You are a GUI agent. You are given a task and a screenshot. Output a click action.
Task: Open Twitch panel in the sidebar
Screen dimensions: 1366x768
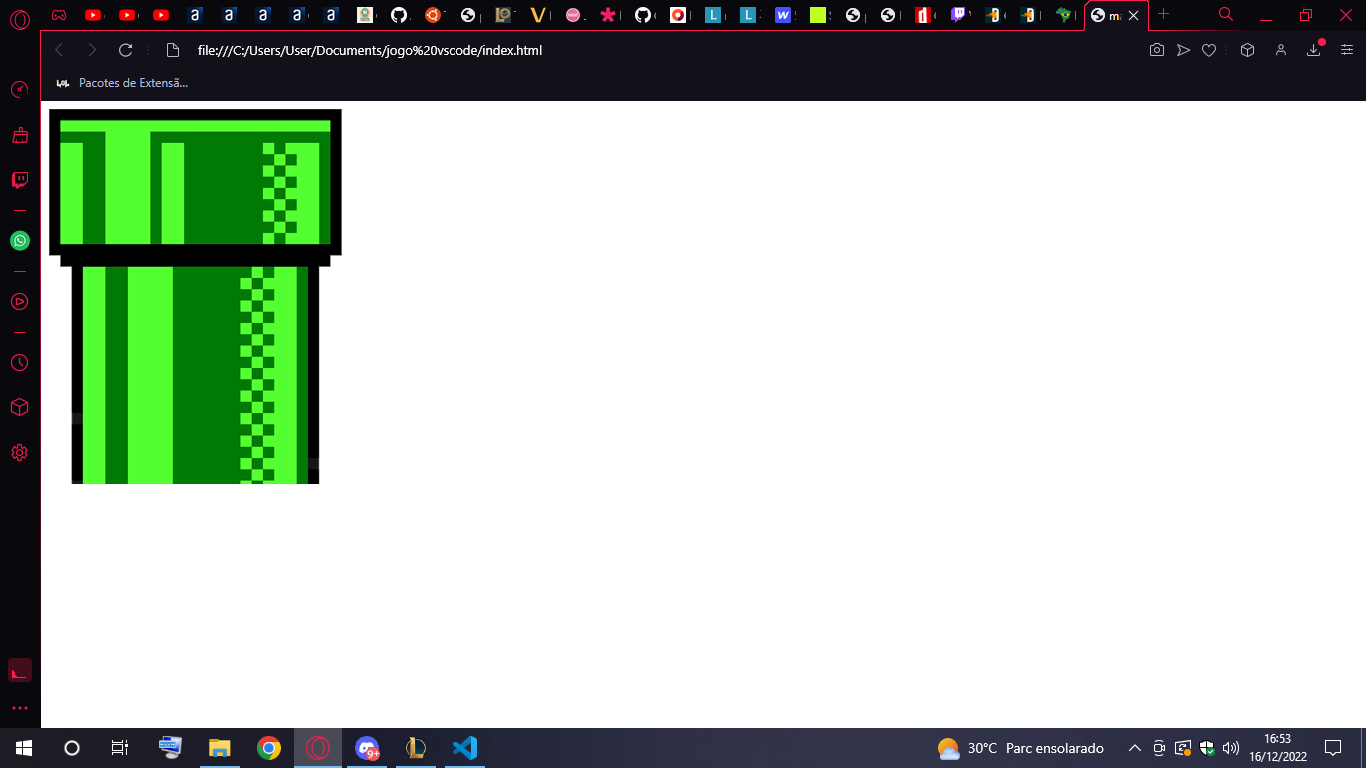19,180
